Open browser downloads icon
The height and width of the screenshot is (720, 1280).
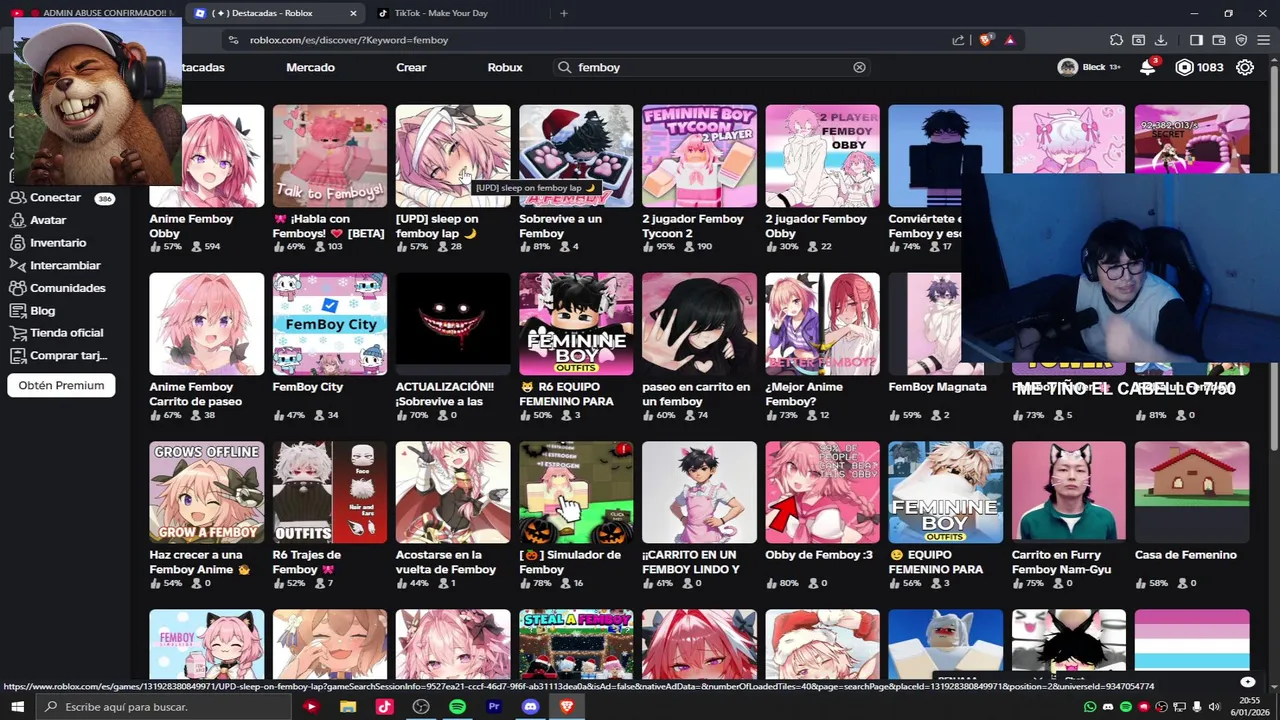click(x=1161, y=40)
